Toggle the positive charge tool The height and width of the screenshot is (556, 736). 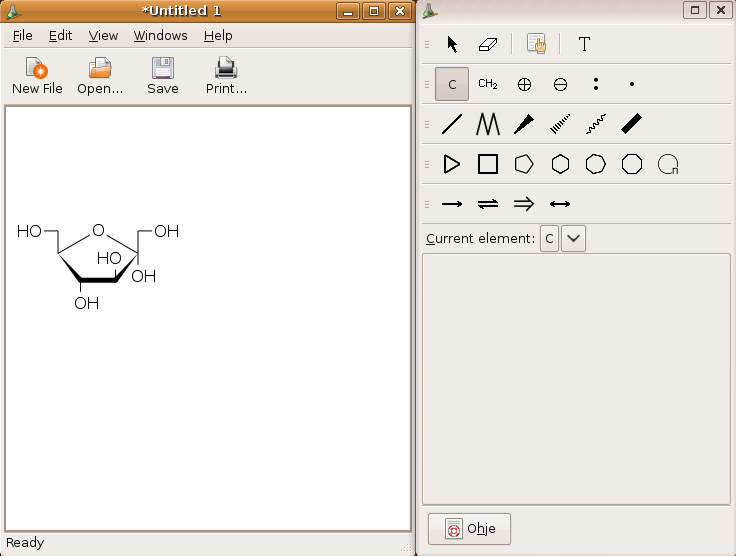524,85
